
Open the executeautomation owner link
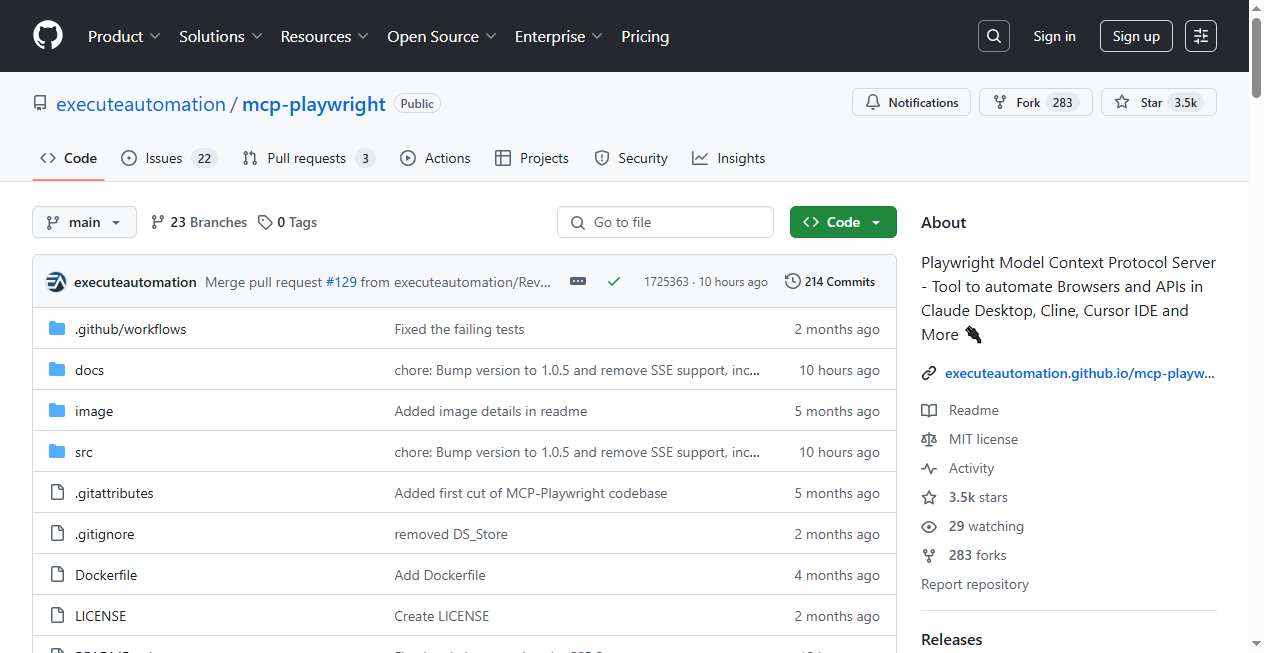point(141,104)
